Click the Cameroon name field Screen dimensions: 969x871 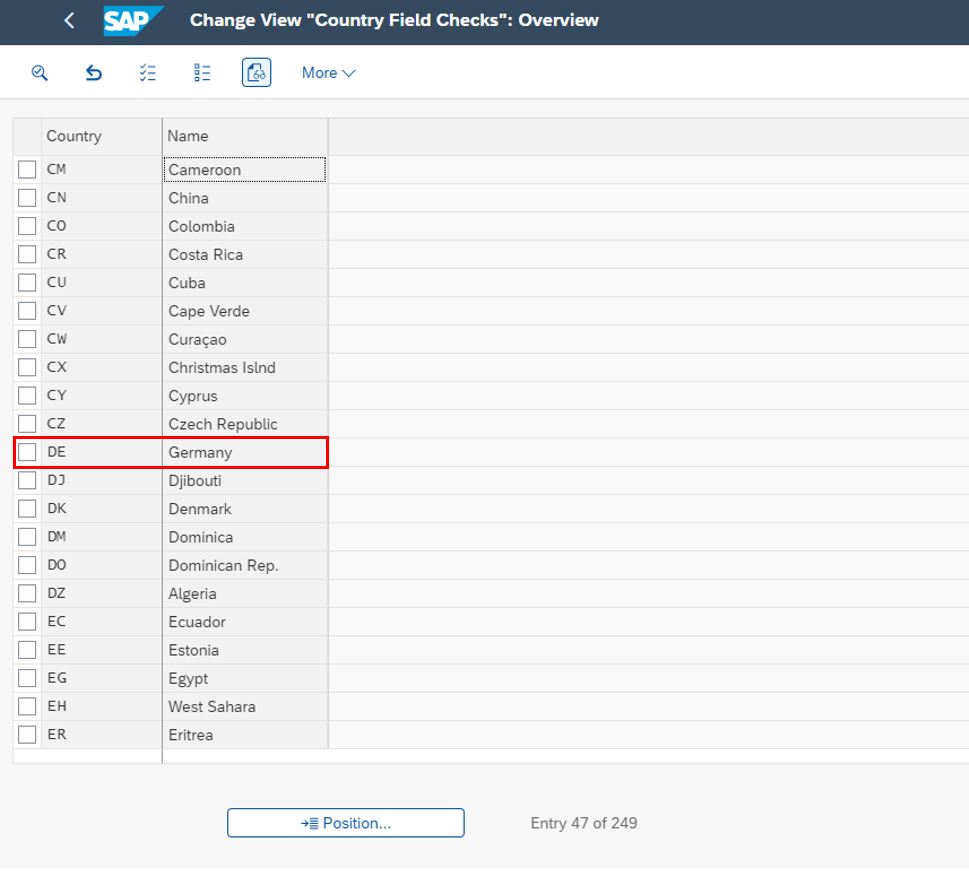[x=244, y=170]
